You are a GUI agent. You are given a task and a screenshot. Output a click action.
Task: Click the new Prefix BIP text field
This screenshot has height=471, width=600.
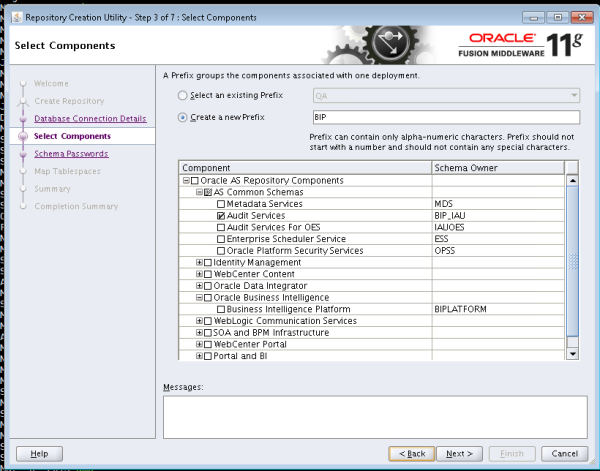[446, 117]
